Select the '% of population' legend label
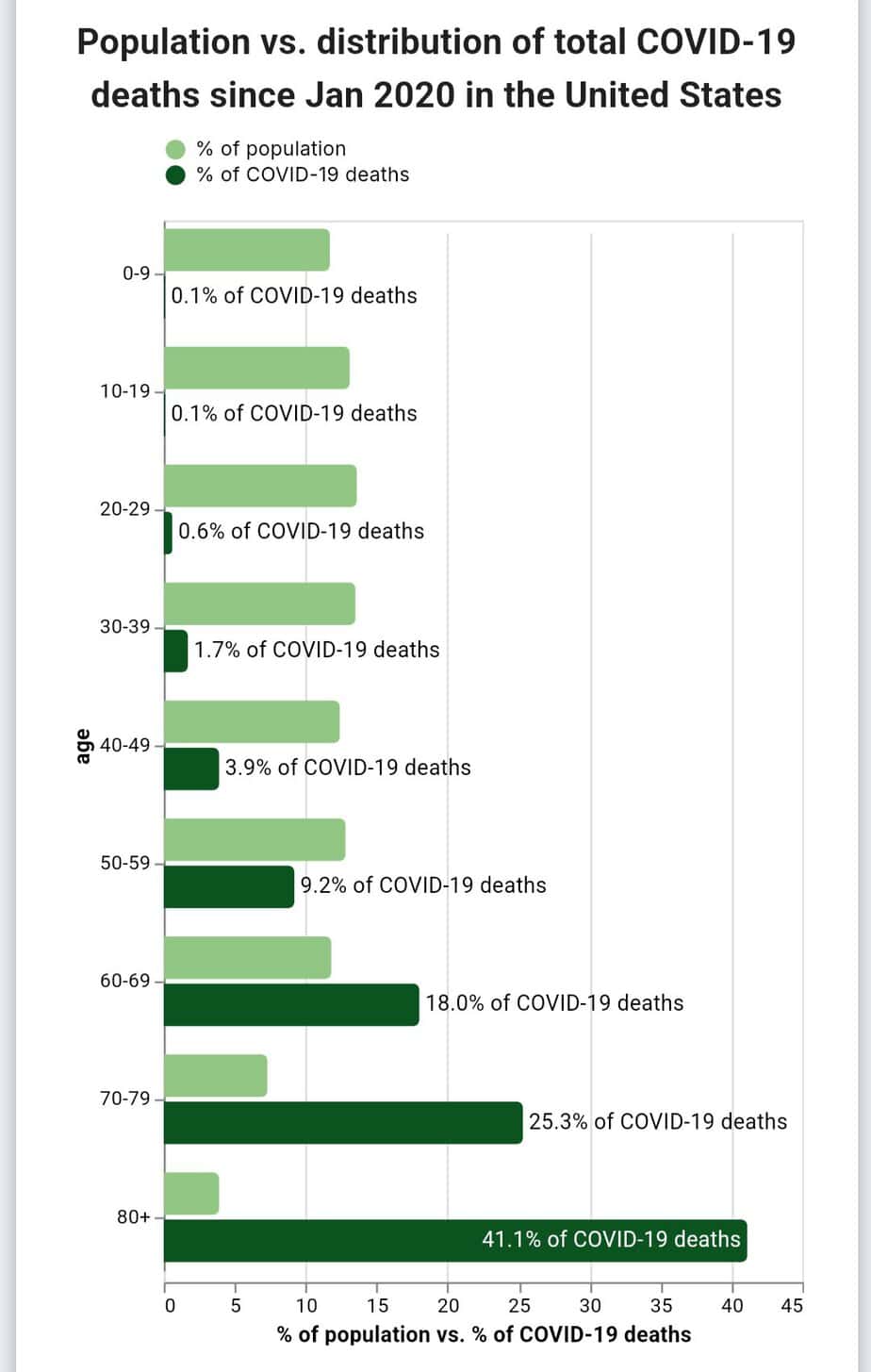This screenshot has width=871, height=1372. coord(271,149)
